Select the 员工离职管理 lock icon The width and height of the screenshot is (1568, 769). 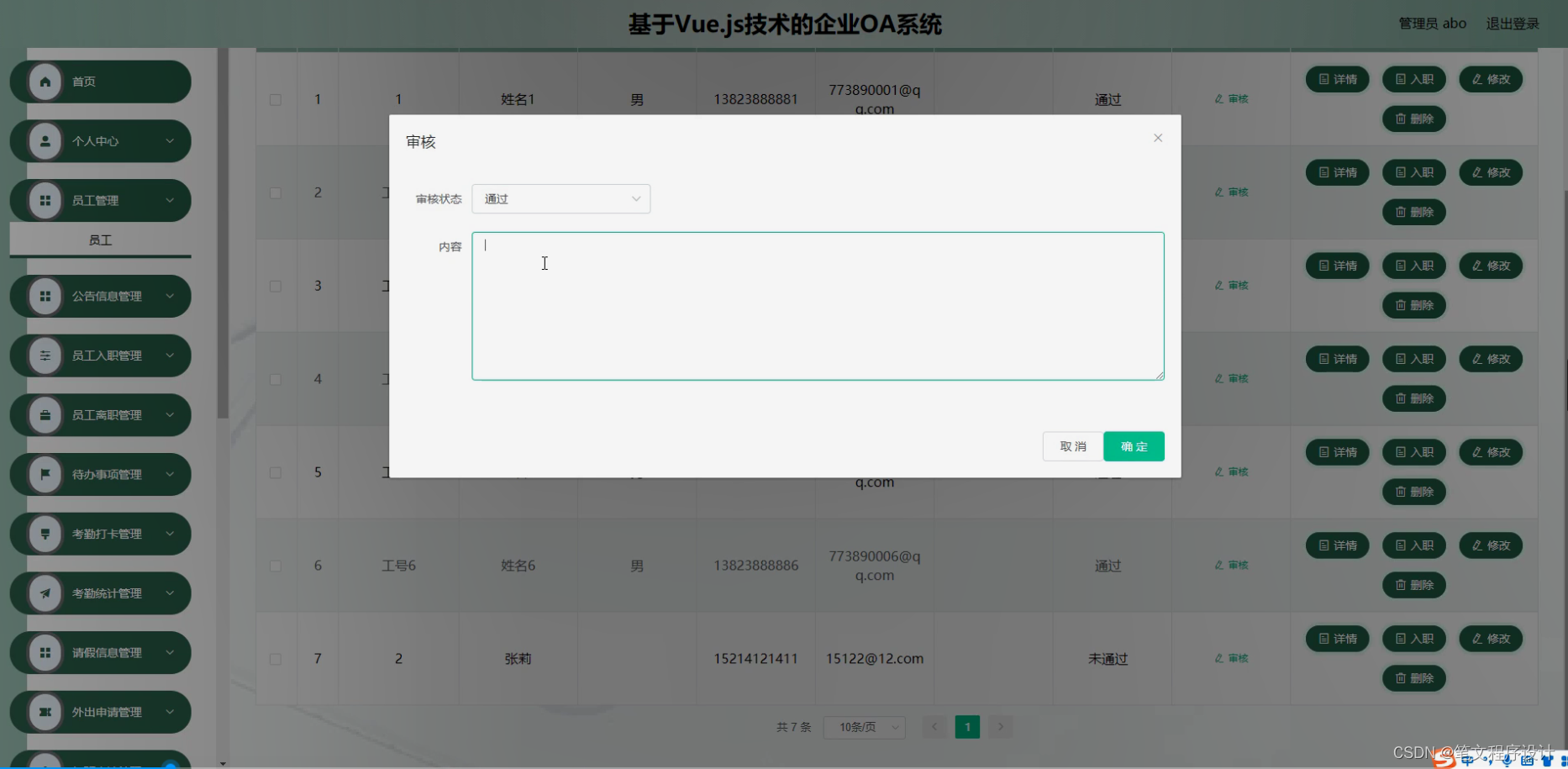point(45,414)
